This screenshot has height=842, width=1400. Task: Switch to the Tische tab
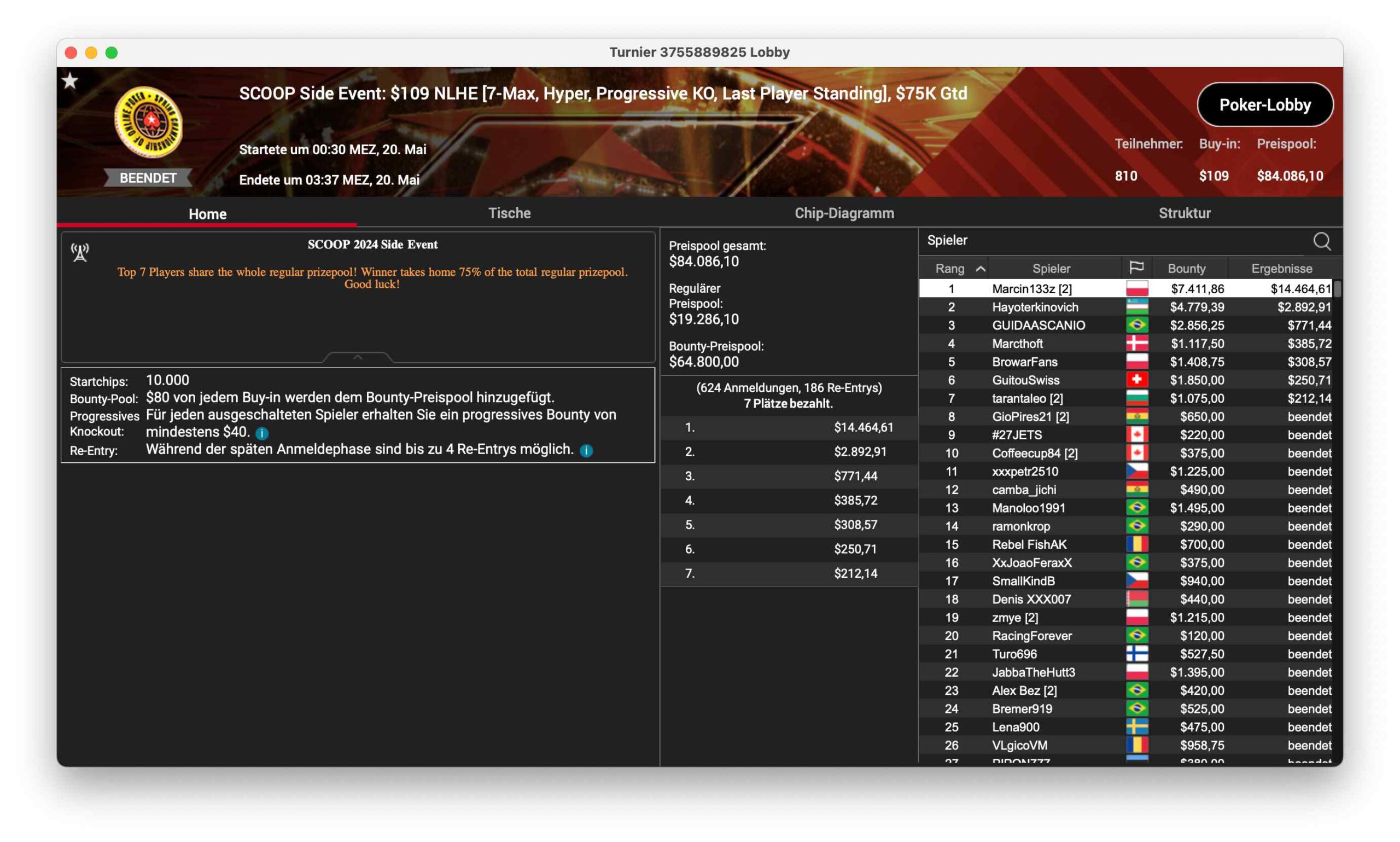(x=509, y=213)
